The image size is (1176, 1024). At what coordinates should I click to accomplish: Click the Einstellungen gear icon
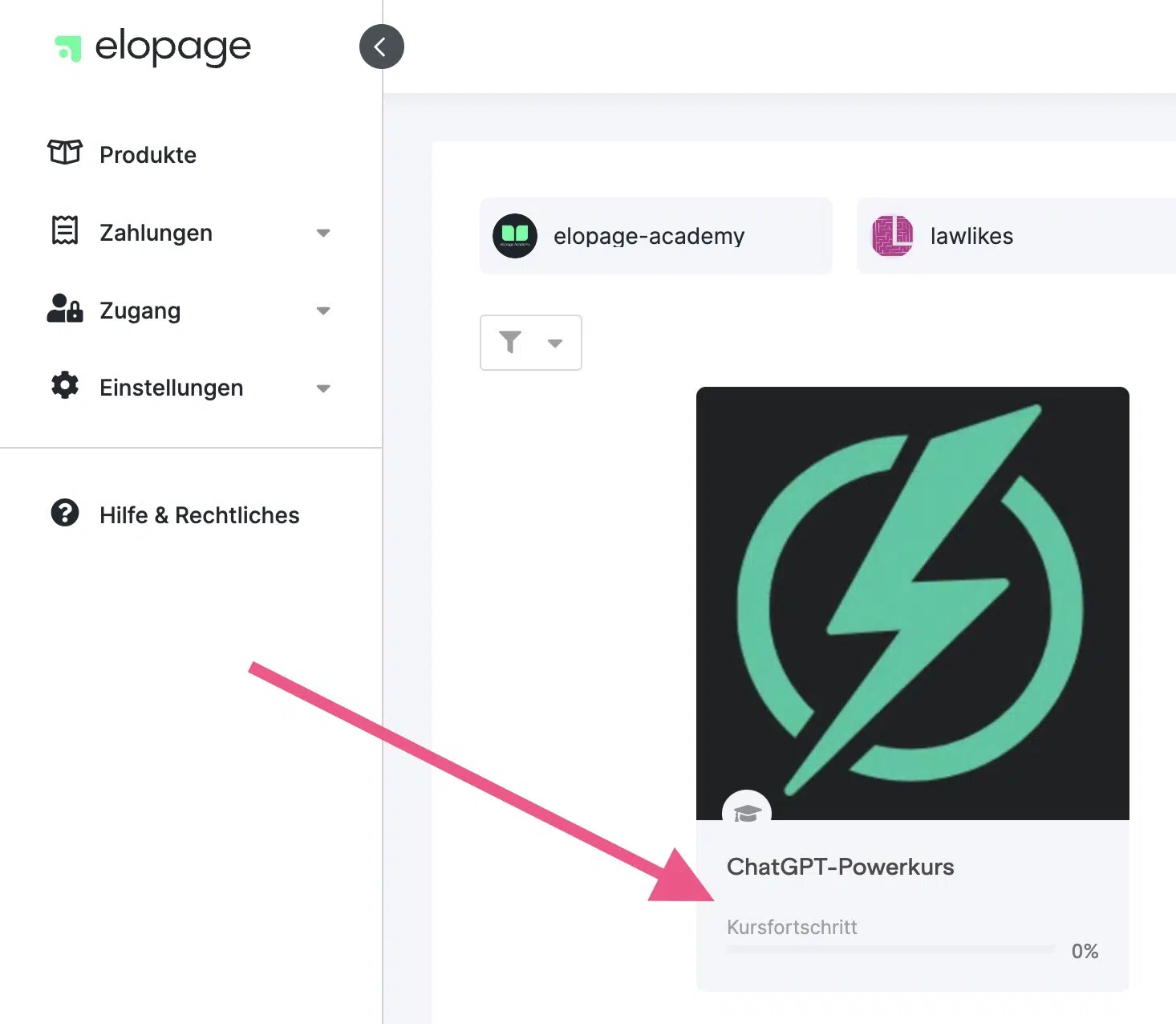point(65,385)
